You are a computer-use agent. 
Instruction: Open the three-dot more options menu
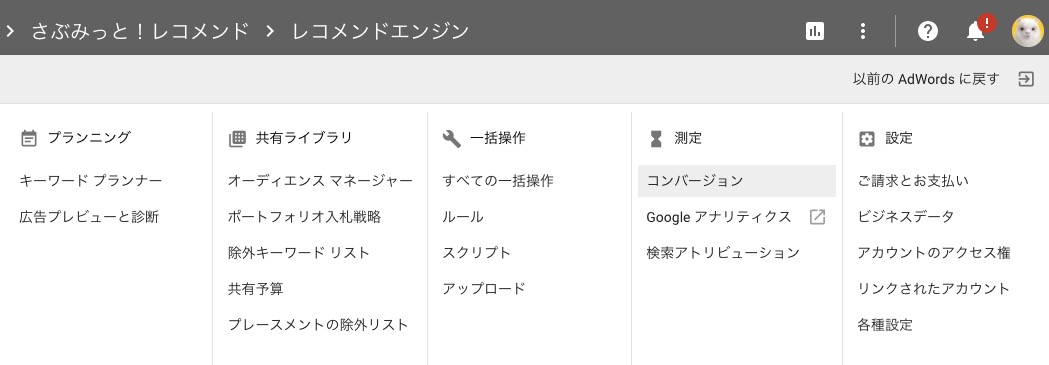click(x=863, y=31)
